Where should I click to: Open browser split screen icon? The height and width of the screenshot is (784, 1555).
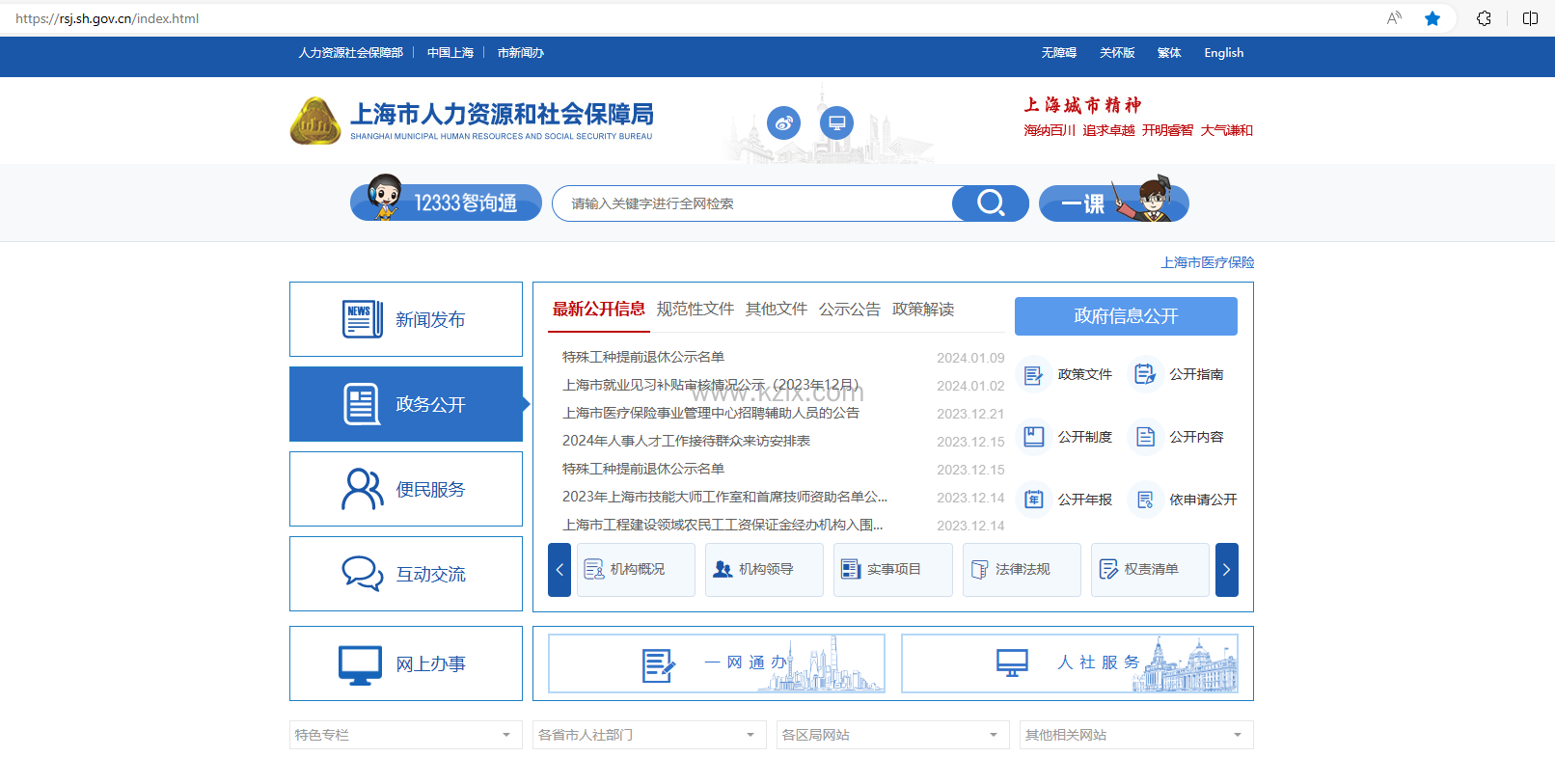[x=1530, y=18]
